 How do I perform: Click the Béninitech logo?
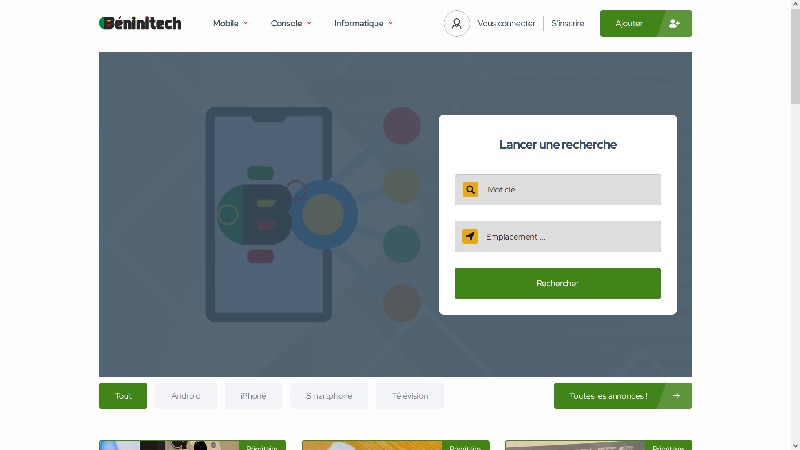point(140,23)
